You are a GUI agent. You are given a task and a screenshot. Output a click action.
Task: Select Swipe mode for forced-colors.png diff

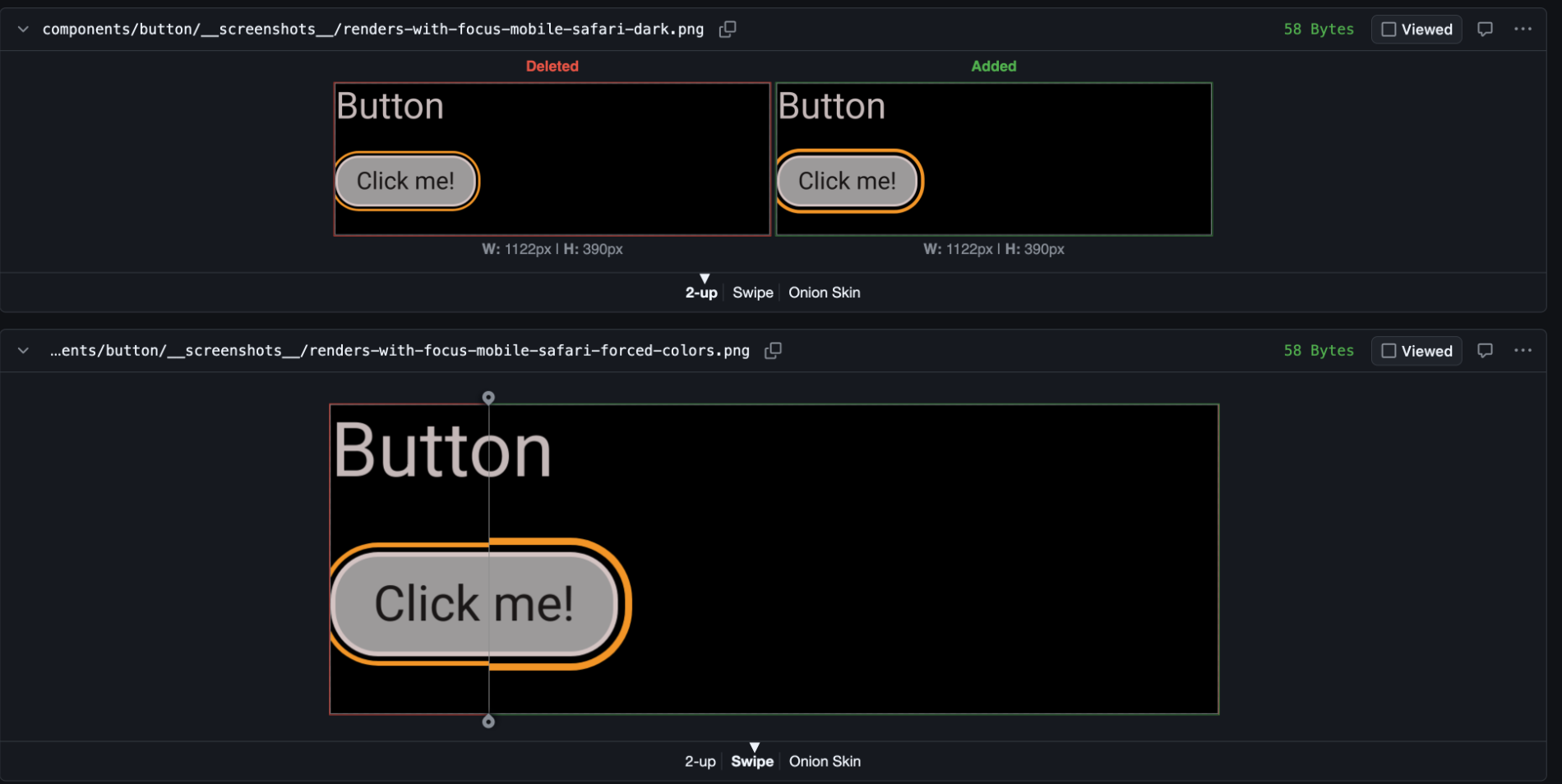[x=752, y=762]
